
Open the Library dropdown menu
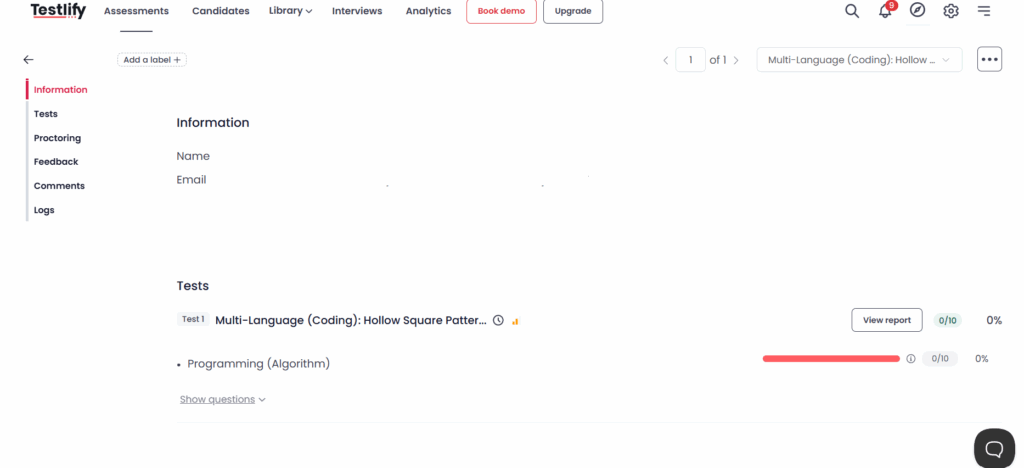pyautogui.click(x=291, y=11)
